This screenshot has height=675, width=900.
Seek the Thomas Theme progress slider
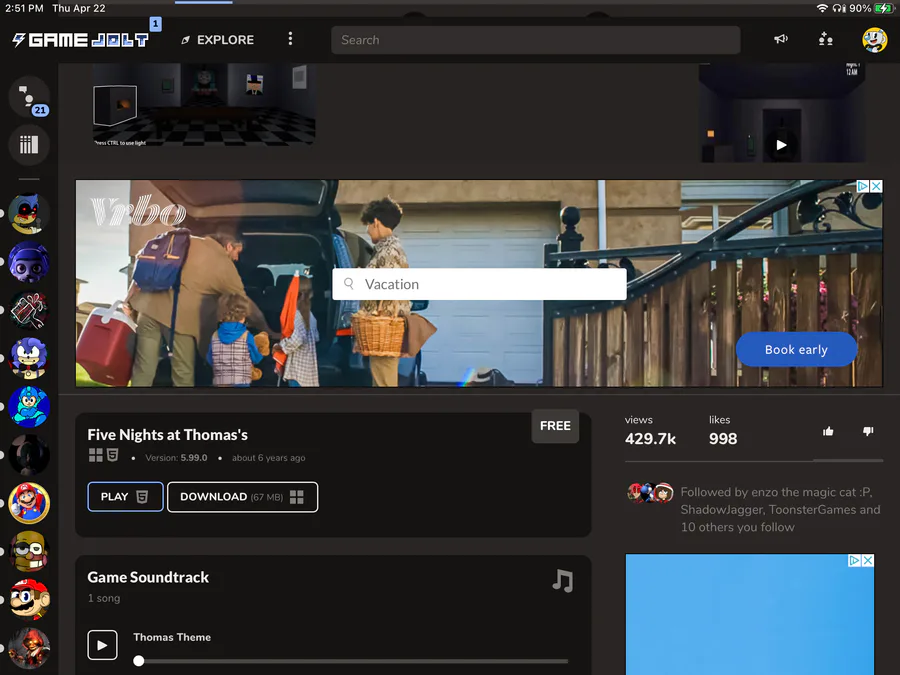point(351,661)
